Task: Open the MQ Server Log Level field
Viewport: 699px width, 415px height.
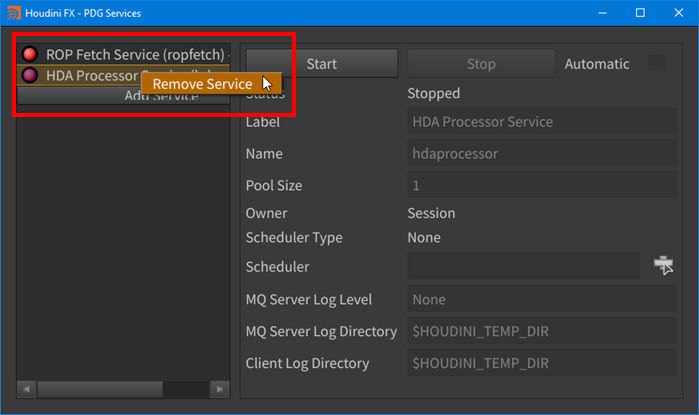Action: point(543,299)
